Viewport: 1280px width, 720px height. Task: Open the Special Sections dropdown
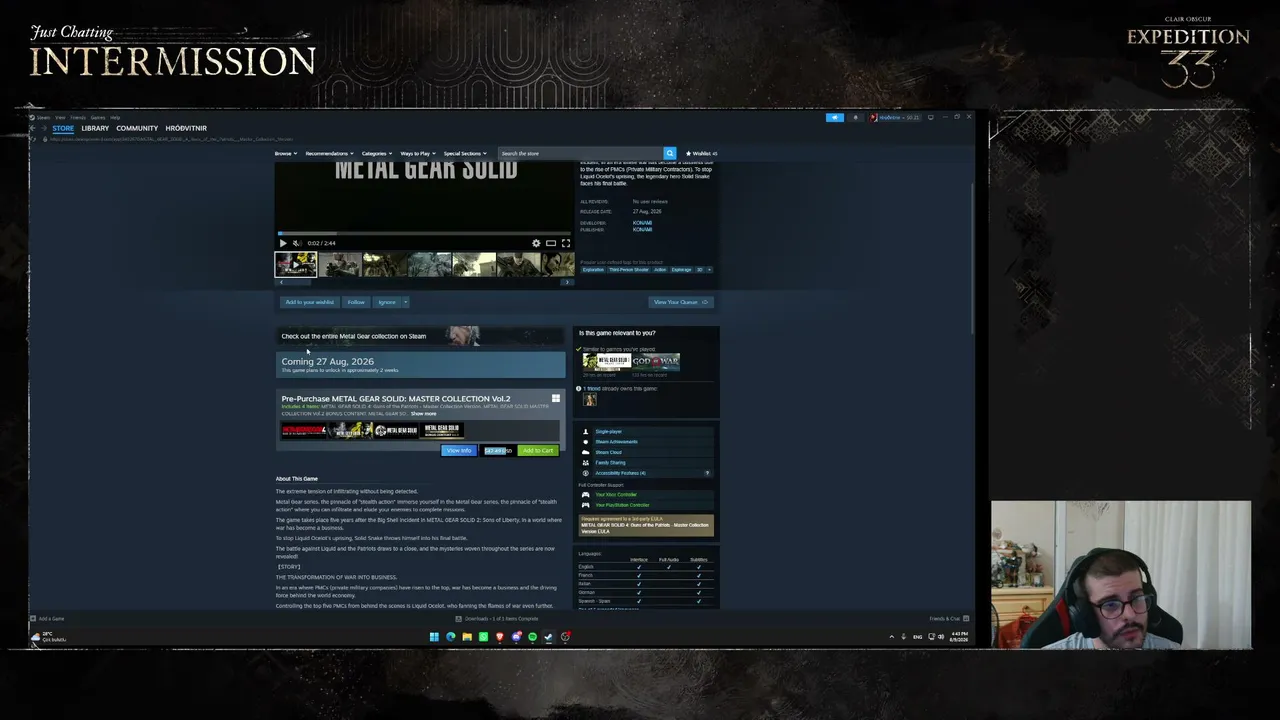pos(465,153)
